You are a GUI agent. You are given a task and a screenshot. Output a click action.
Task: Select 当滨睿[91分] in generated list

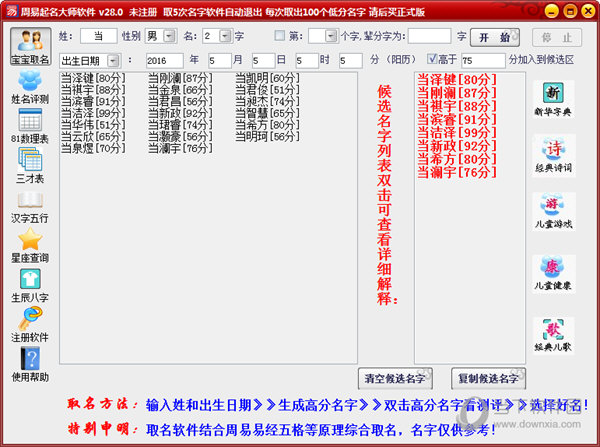coord(93,101)
